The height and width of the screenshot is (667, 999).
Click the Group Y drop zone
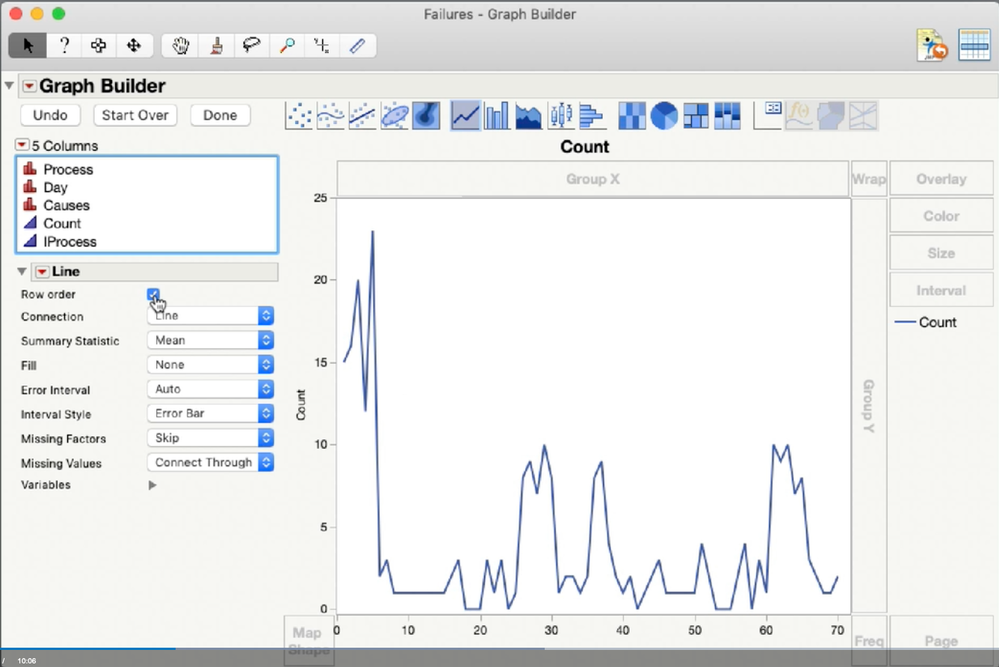click(x=869, y=405)
